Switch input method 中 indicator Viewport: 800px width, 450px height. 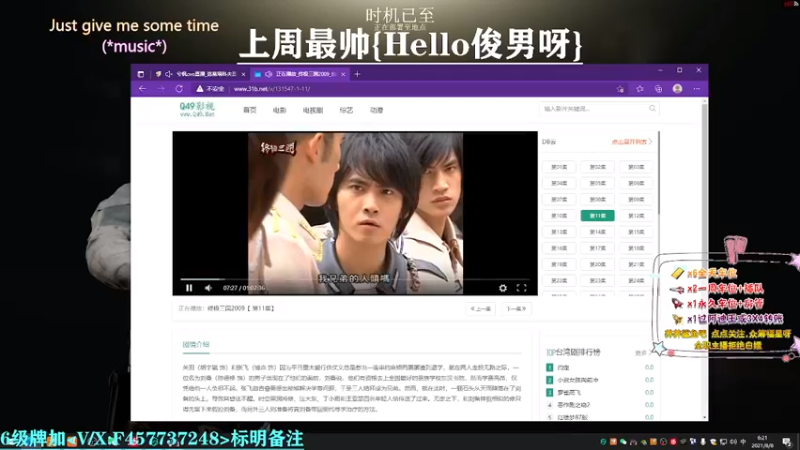(743, 442)
